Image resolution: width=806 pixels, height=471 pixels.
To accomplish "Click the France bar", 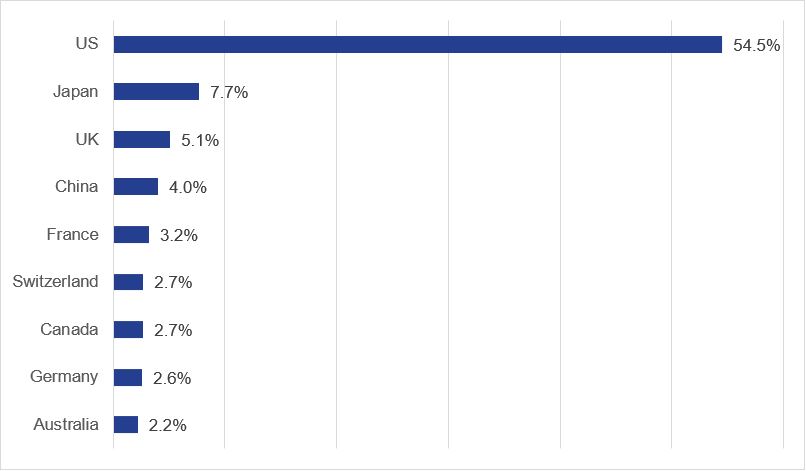I will tap(131, 234).
